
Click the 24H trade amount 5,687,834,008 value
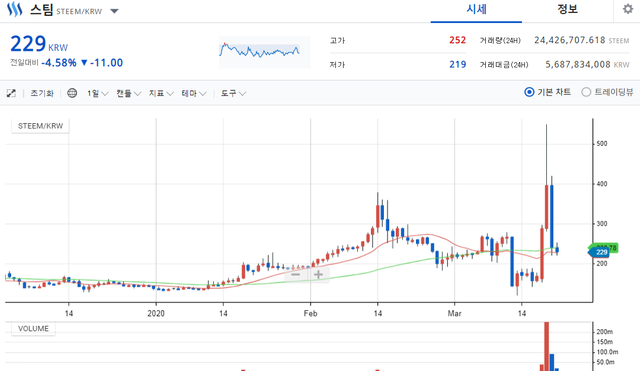(578, 64)
